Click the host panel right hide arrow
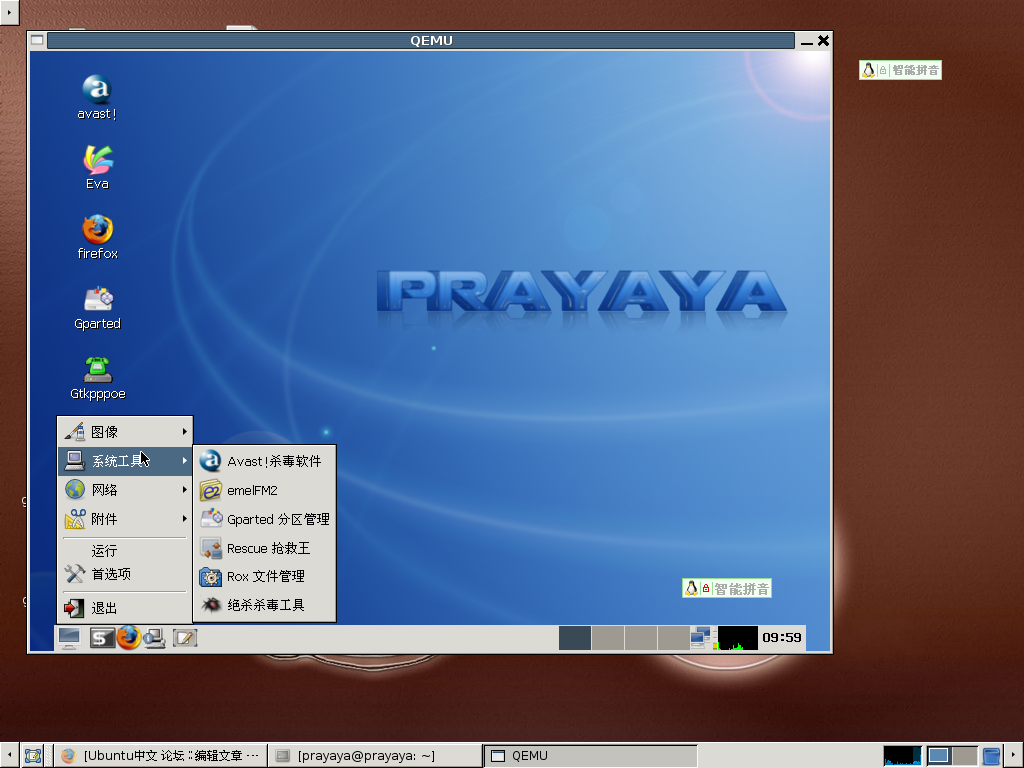This screenshot has width=1024, height=768. pos(1014,756)
